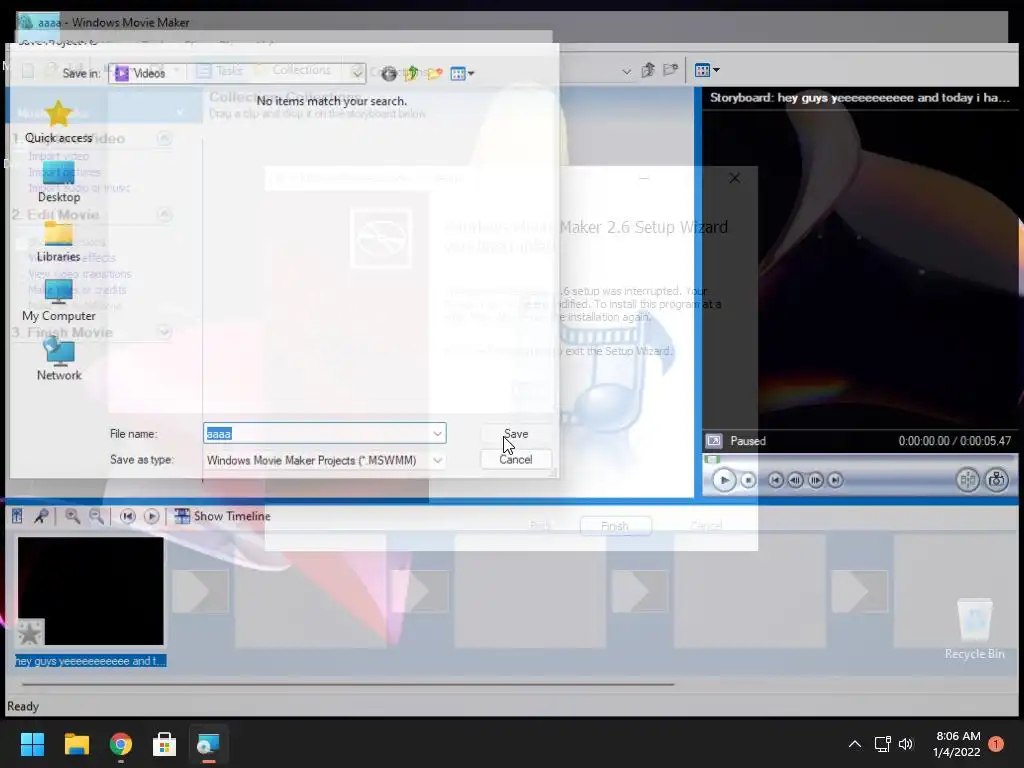The height and width of the screenshot is (768, 1024).
Task: Select Quick access in places bar
Action: point(58,122)
